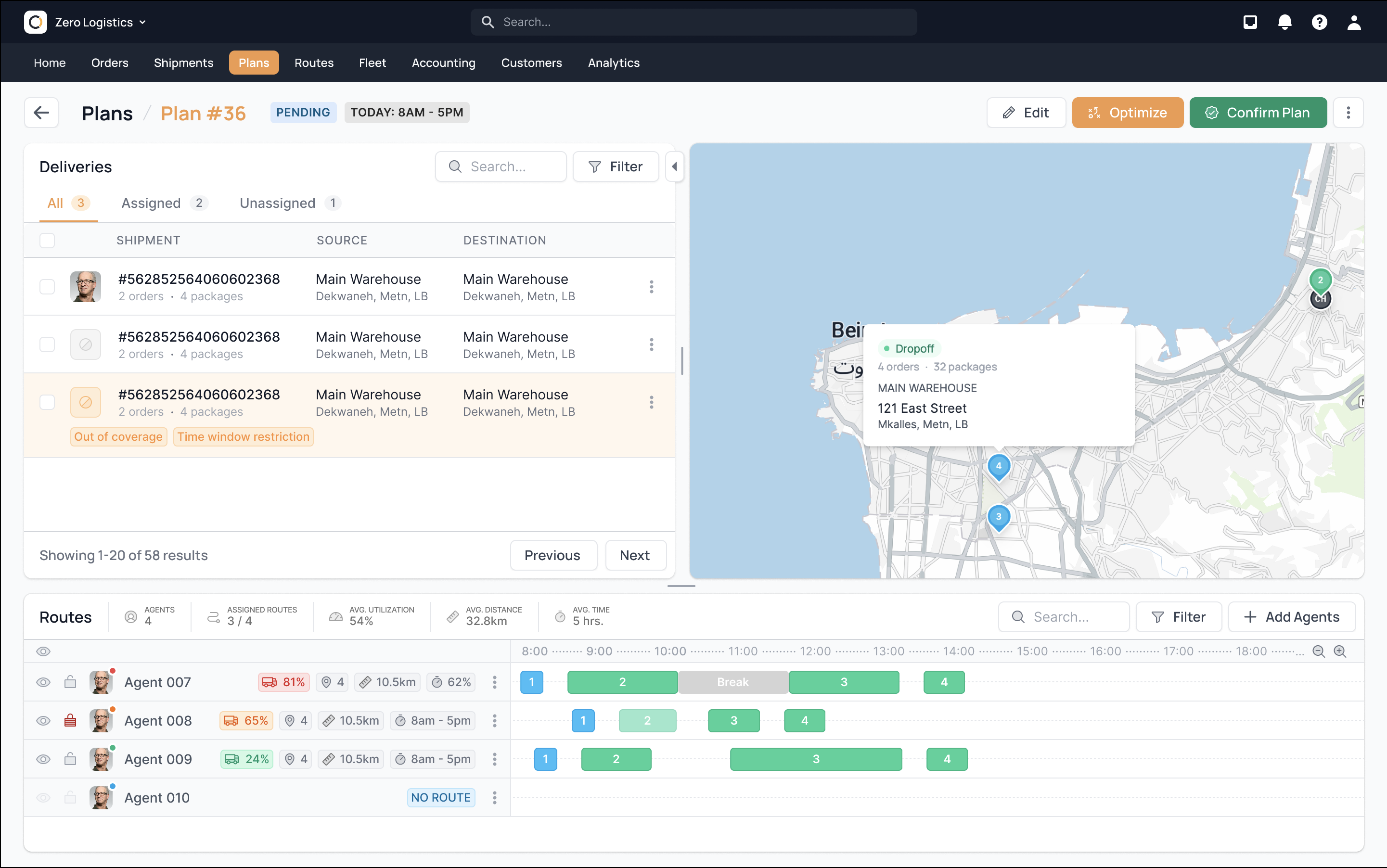Collapse the Deliveries panel with the arrow

pos(675,166)
